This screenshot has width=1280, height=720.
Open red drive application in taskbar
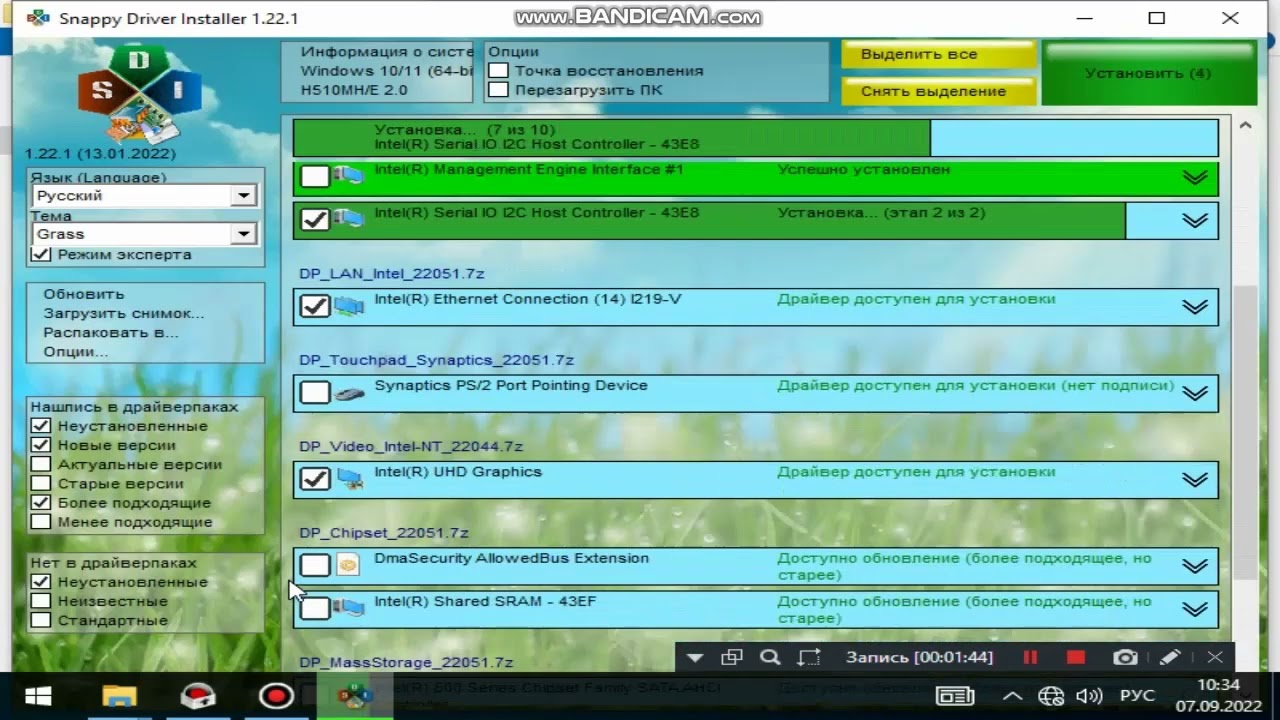tap(198, 696)
